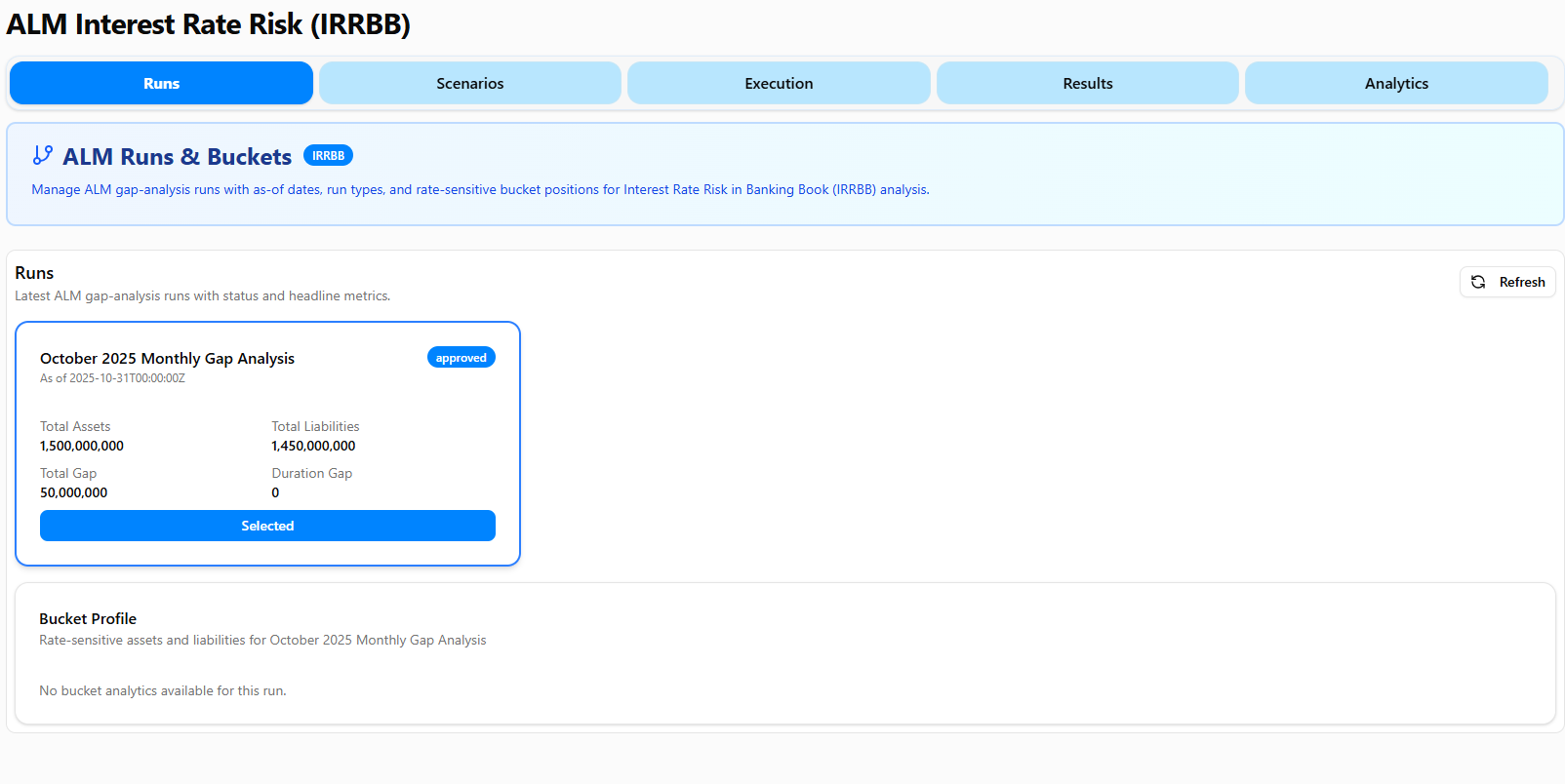Go to the Execution tab
This screenshot has height=784, width=1565.
(779, 84)
